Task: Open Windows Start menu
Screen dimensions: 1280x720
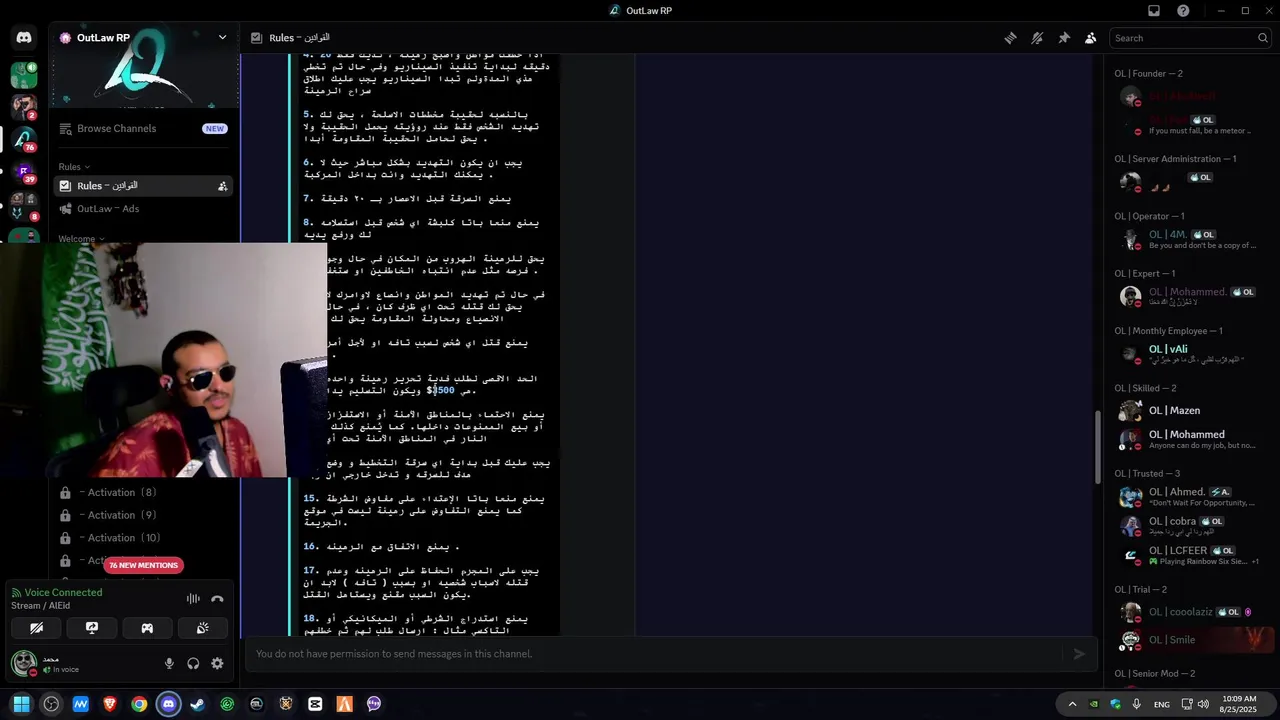Action: click(21, 704)
